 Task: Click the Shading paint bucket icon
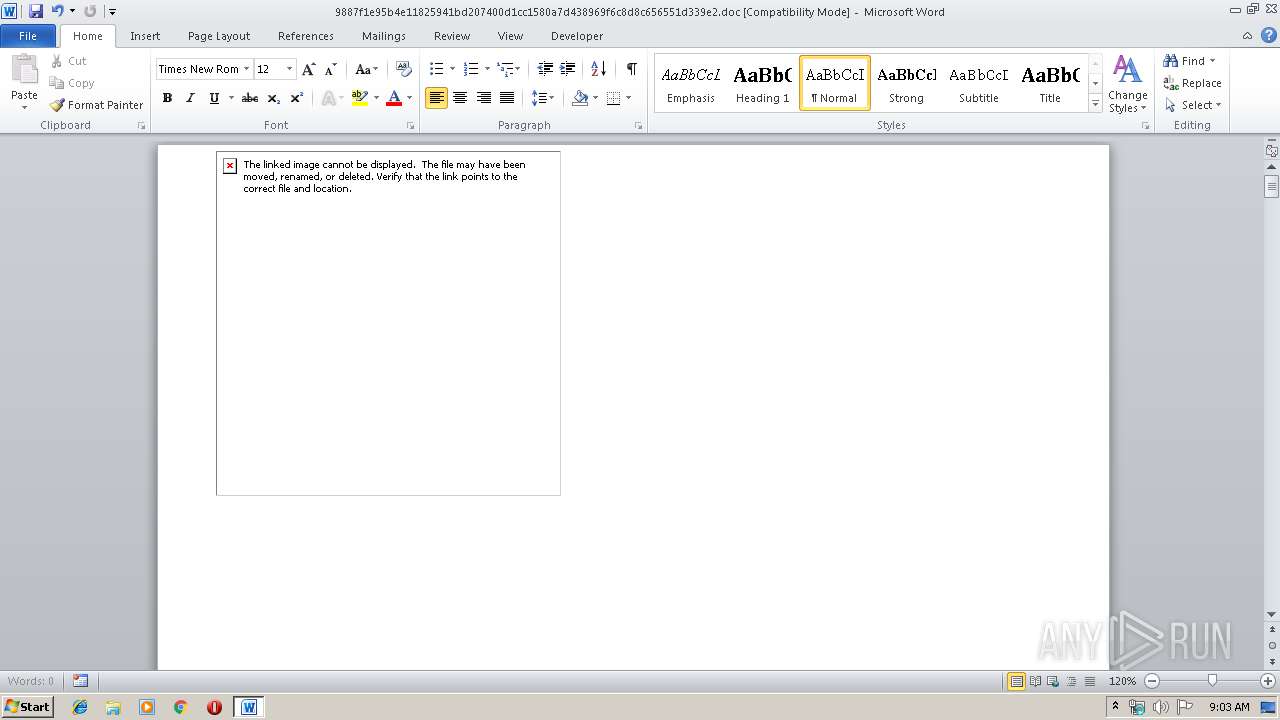580,98
